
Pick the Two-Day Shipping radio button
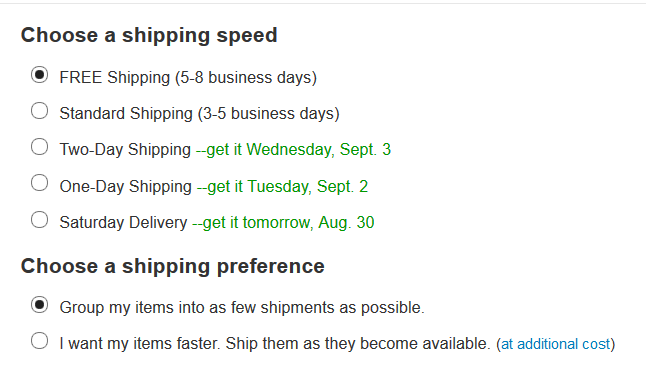[40, 147]
